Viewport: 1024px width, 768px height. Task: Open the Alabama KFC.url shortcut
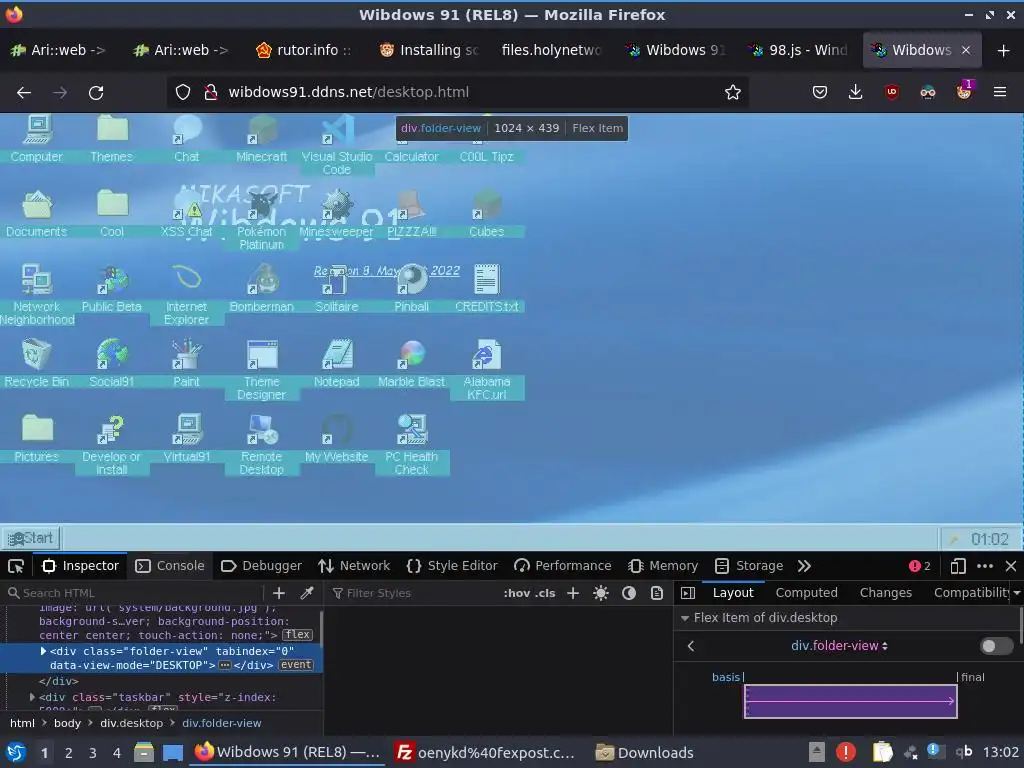point(487,370)
